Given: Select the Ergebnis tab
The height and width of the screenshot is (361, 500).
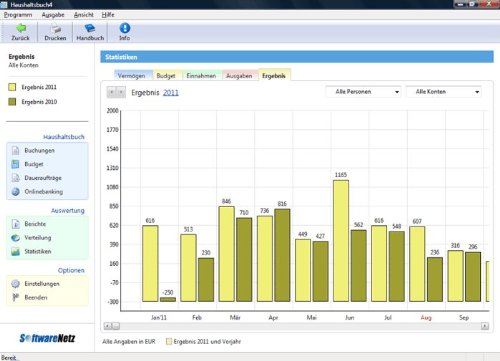Looking at the screenshot, I should click(274, 76).
